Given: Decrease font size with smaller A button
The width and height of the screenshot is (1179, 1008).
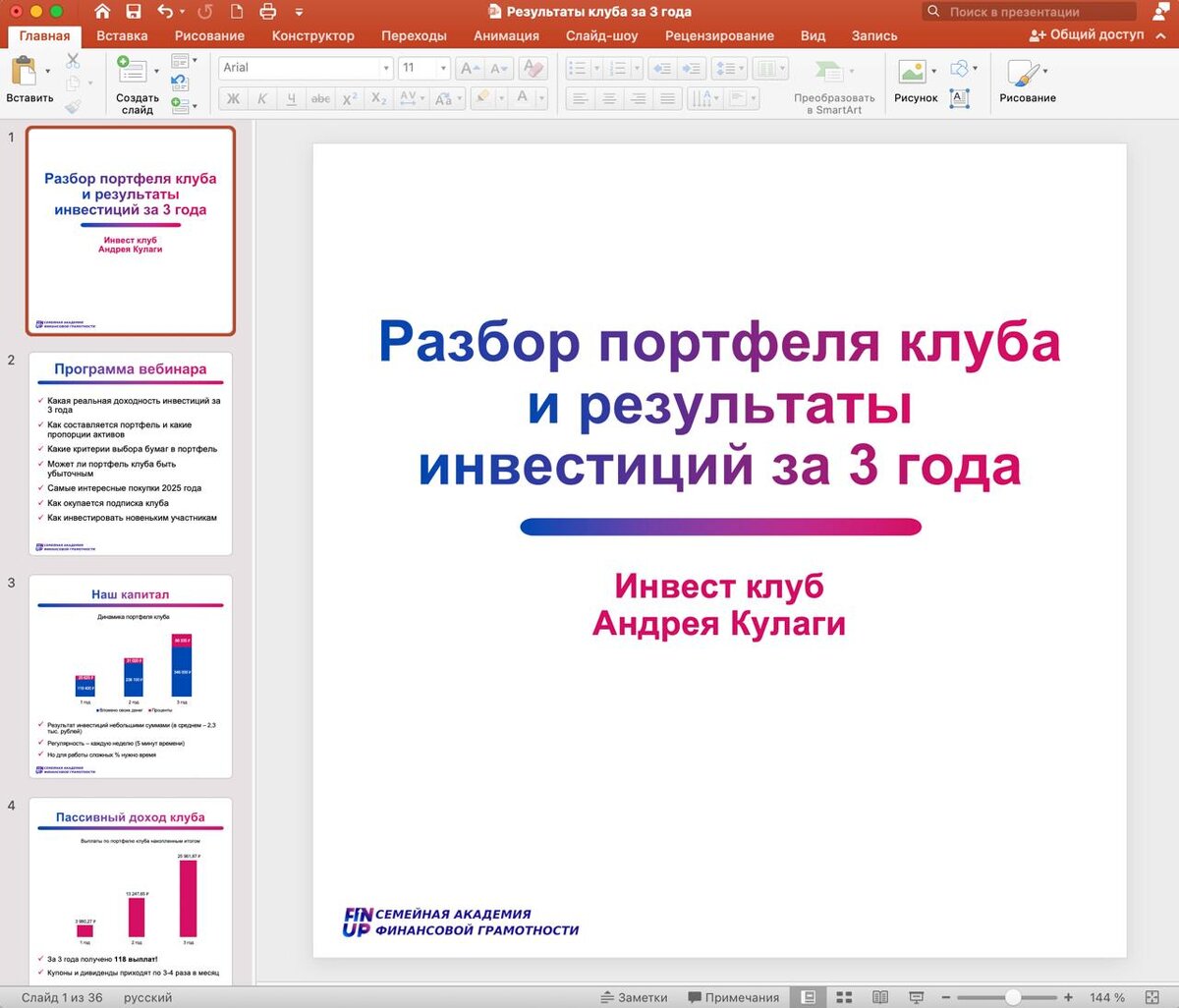Looking at the screenshot, I should [x=499, y=68].
